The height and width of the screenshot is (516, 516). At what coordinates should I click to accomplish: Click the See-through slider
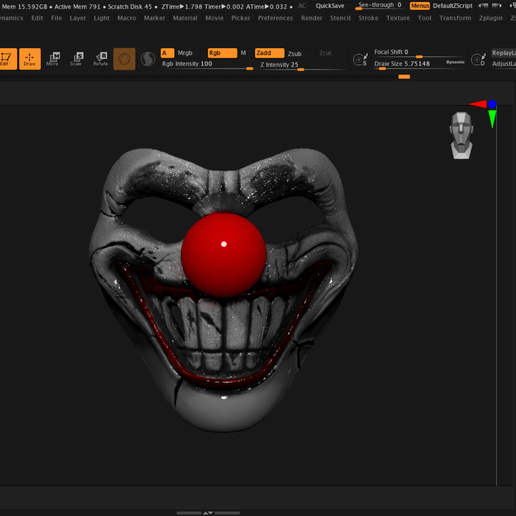[x=379, y=6]
